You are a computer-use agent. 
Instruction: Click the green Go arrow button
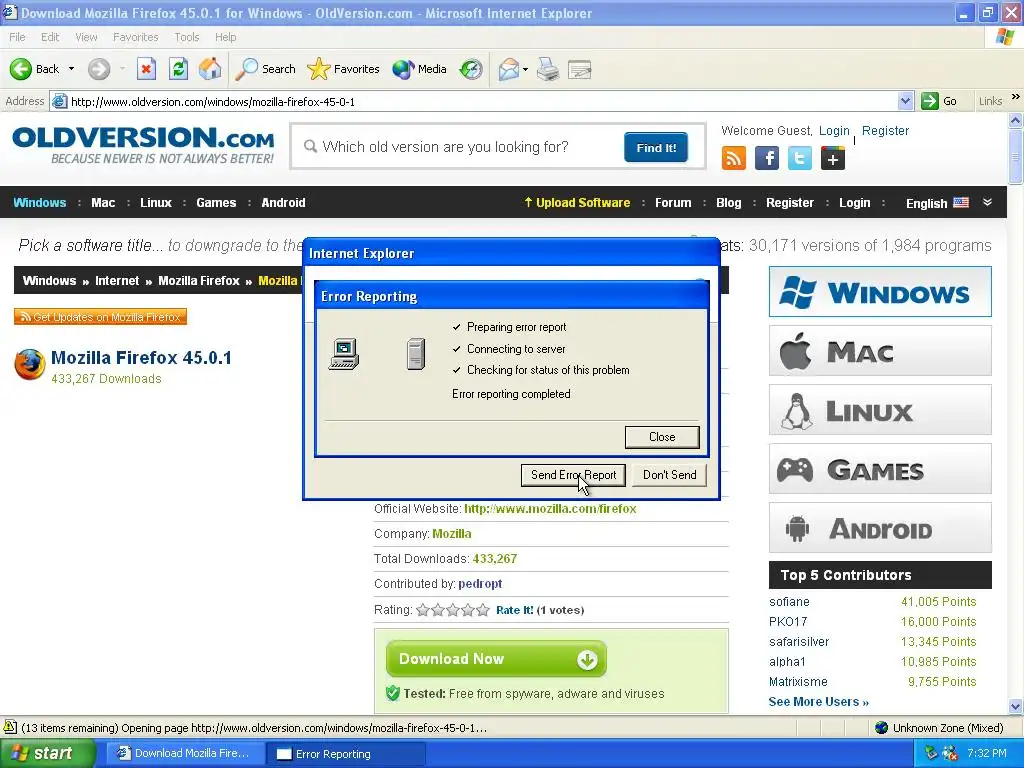[x=929, y=101]
